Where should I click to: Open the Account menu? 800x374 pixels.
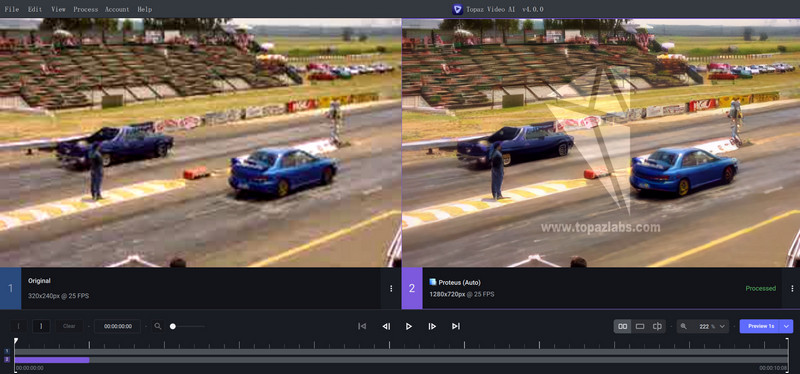point(117,9)
